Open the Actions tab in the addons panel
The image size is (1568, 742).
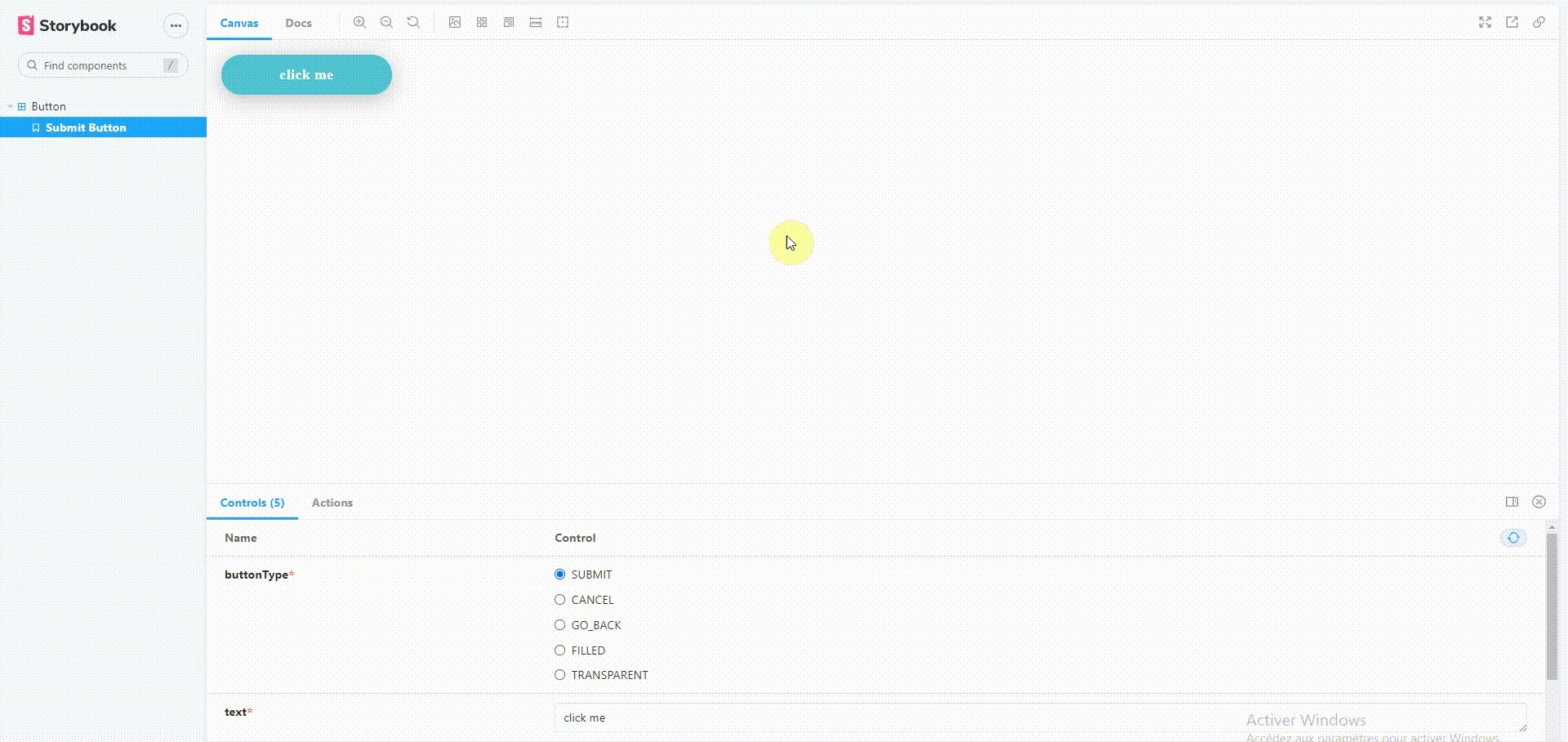click(x=332, y=503)
